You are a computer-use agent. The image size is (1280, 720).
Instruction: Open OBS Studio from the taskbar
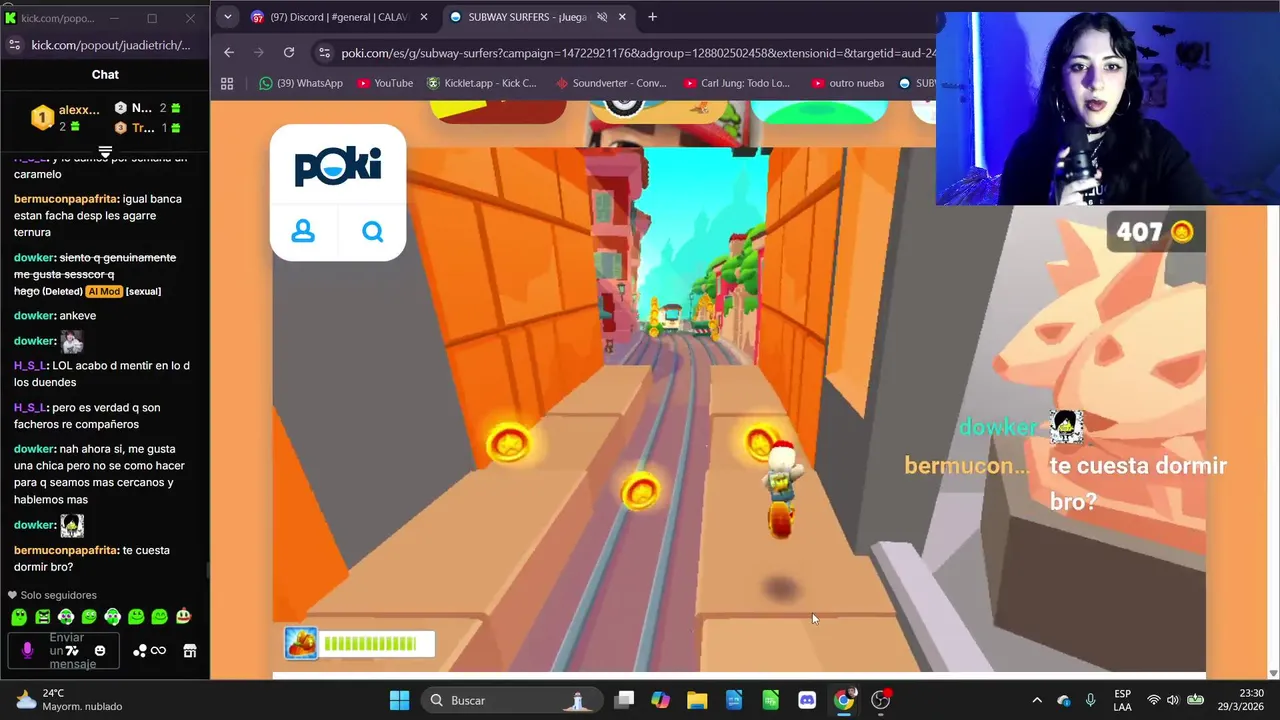pos(881,700)
